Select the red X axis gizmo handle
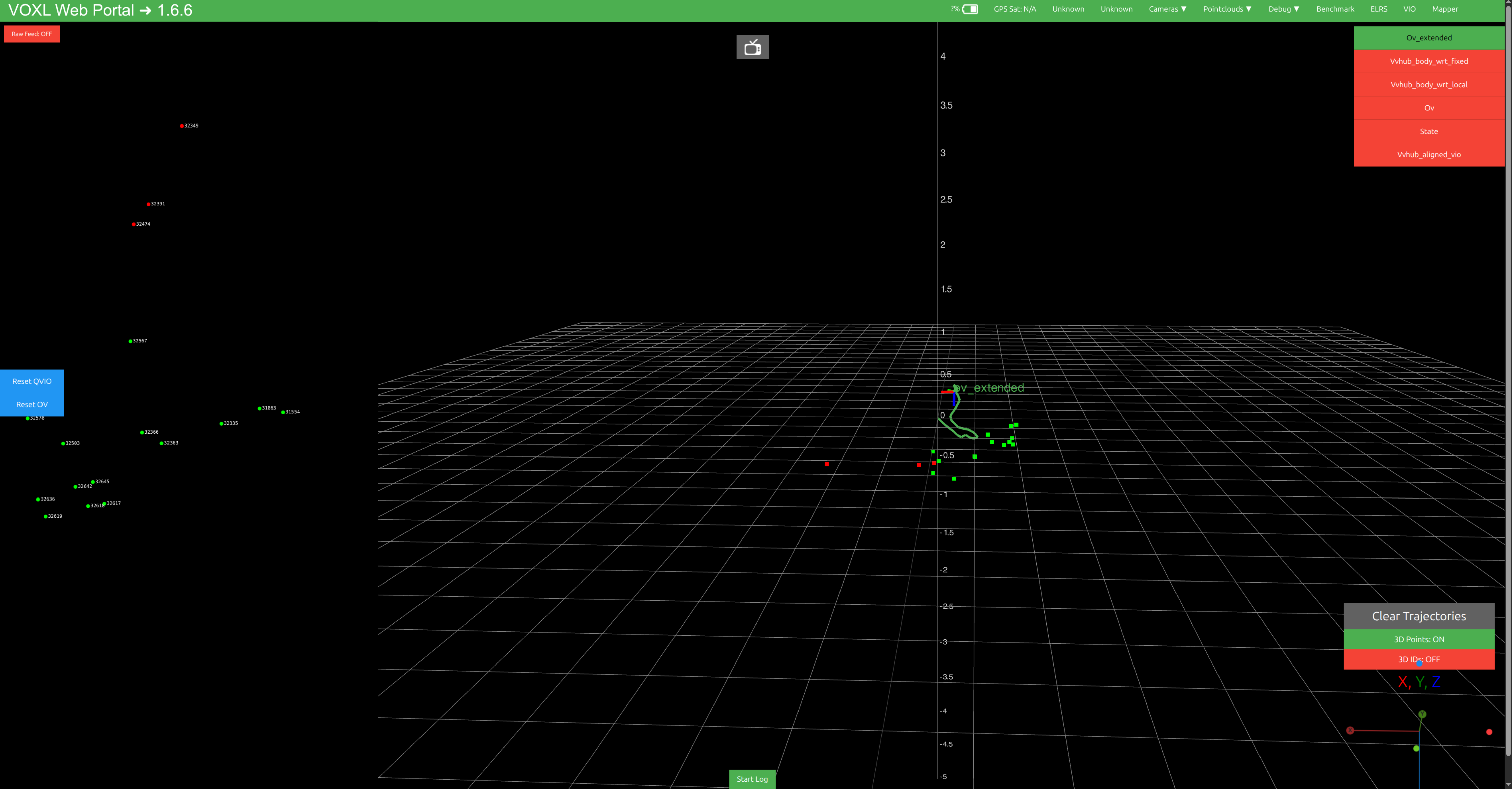The image size is (1512, 789). pyautogui.click(x=1350, y=730)
